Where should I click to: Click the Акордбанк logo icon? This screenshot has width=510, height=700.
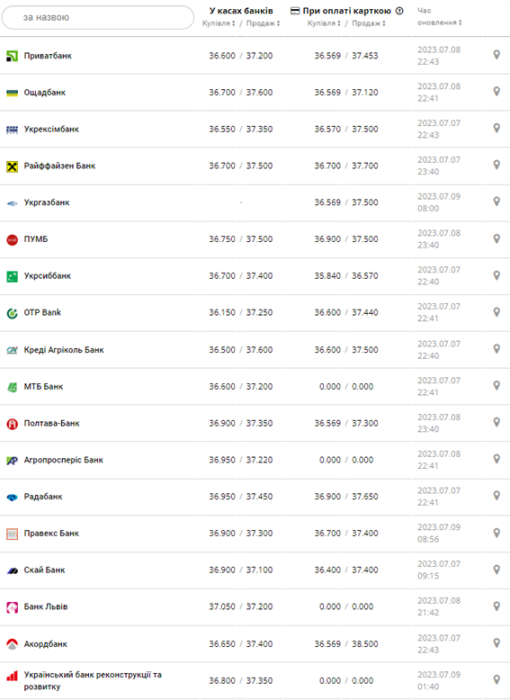tap(12, 644)
